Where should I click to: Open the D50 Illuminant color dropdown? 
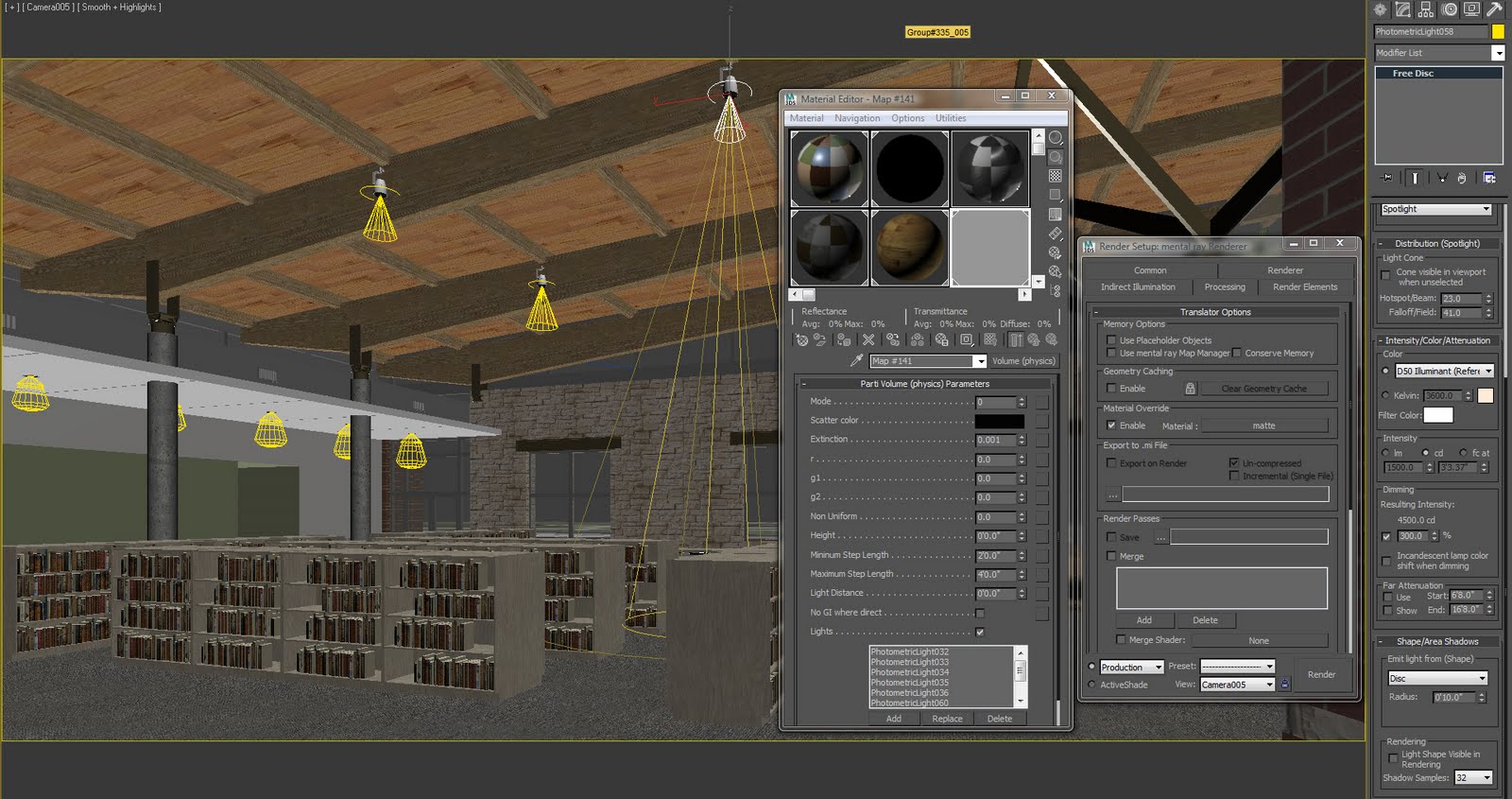pyautogui.click(x=1445, y=371)
